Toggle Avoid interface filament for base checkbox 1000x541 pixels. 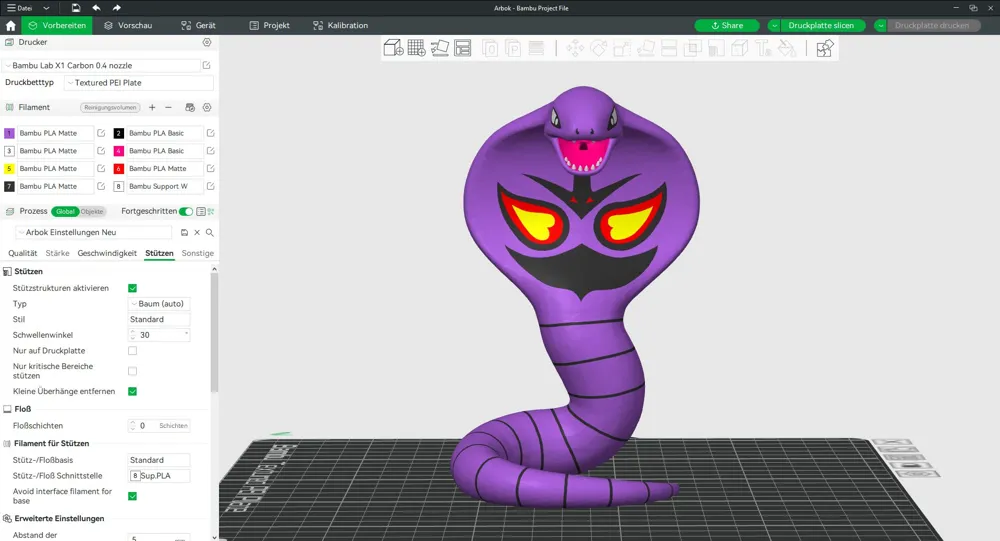pyautogui.click(x=133, y=496)
